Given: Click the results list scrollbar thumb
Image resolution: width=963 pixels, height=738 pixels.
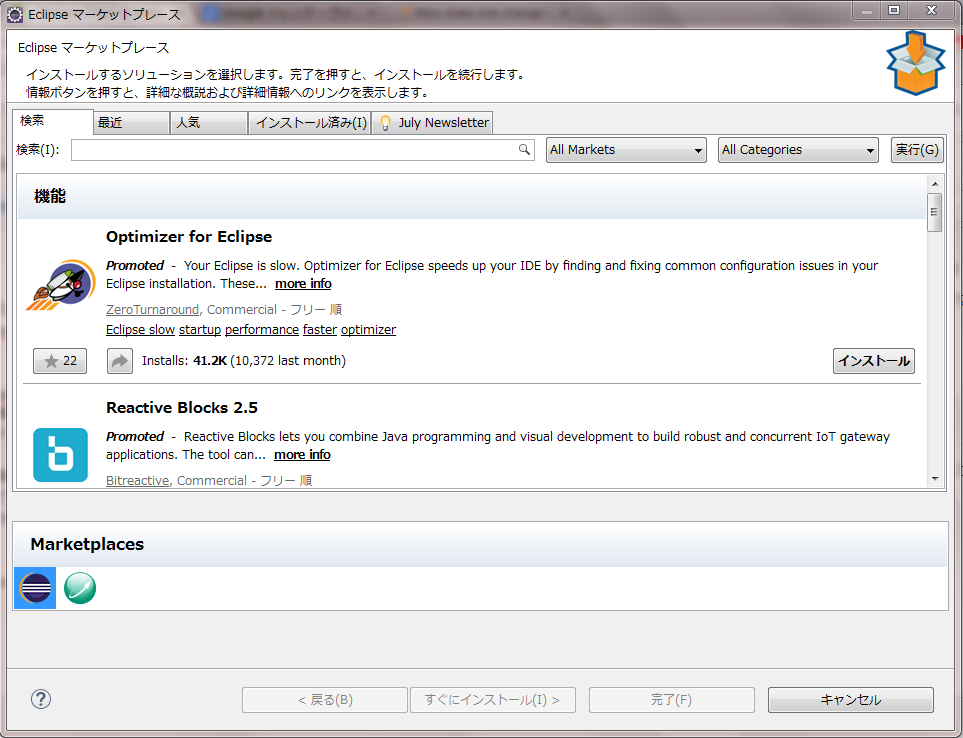Looking at the screenshot, I should 934,212.
